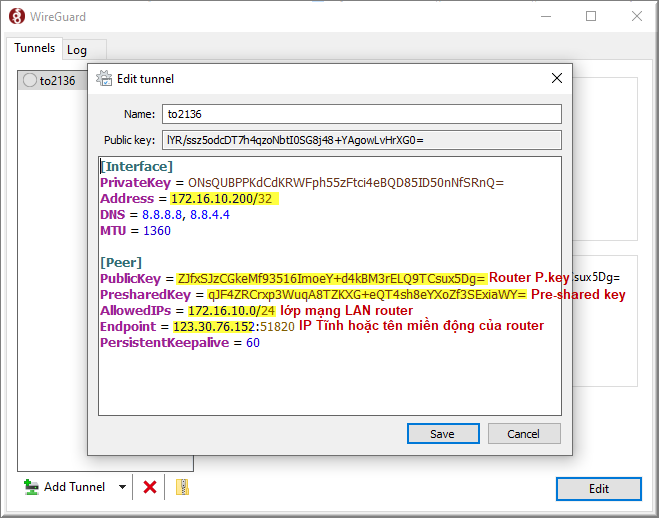Click the [Interface] section header text
The width and height of the screenshot is (659, 518).
(137, 166)
